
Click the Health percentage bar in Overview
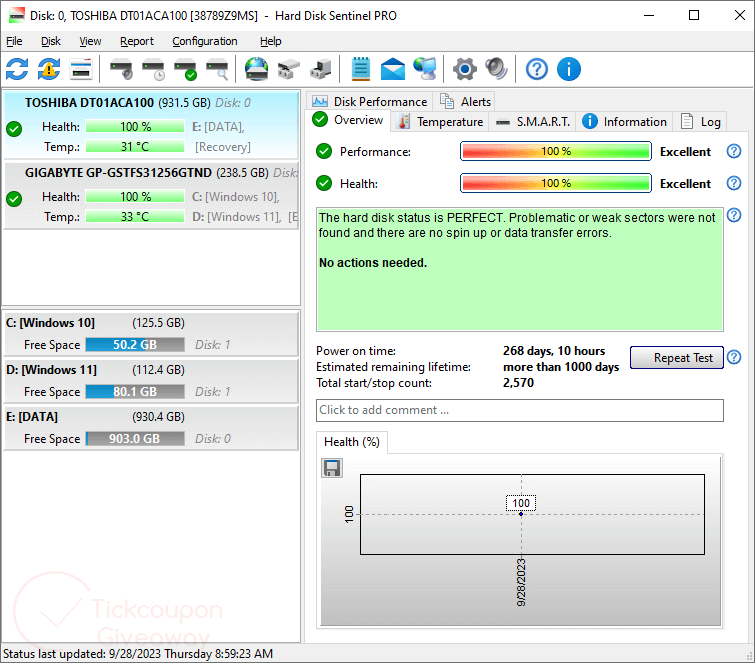tap(555, 184)
